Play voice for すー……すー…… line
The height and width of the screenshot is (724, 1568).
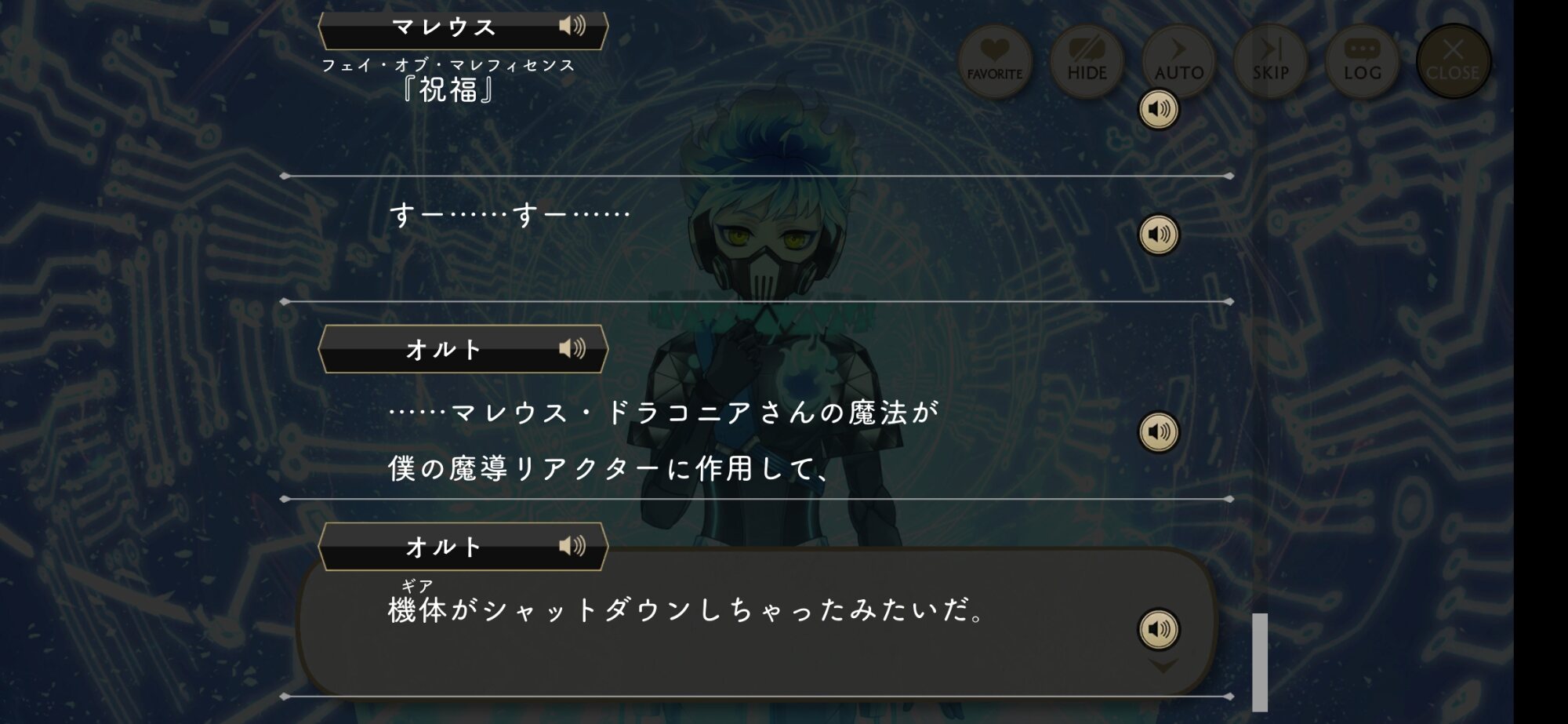[x=1159, y=234]
